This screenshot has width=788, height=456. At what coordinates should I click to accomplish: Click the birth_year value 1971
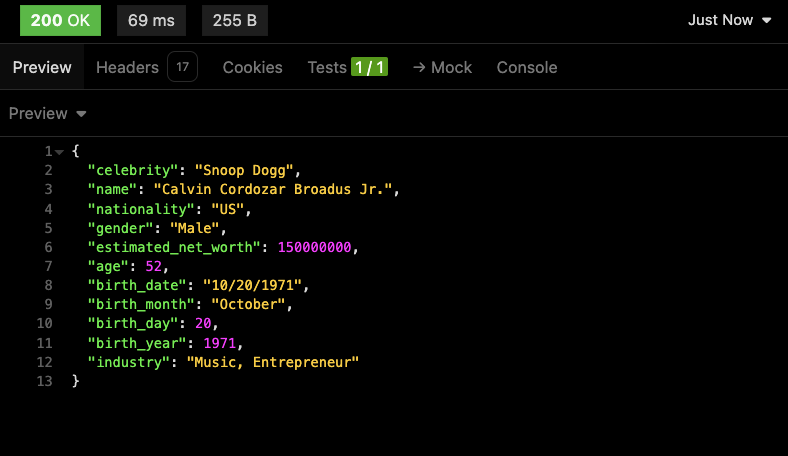[220, 343]
